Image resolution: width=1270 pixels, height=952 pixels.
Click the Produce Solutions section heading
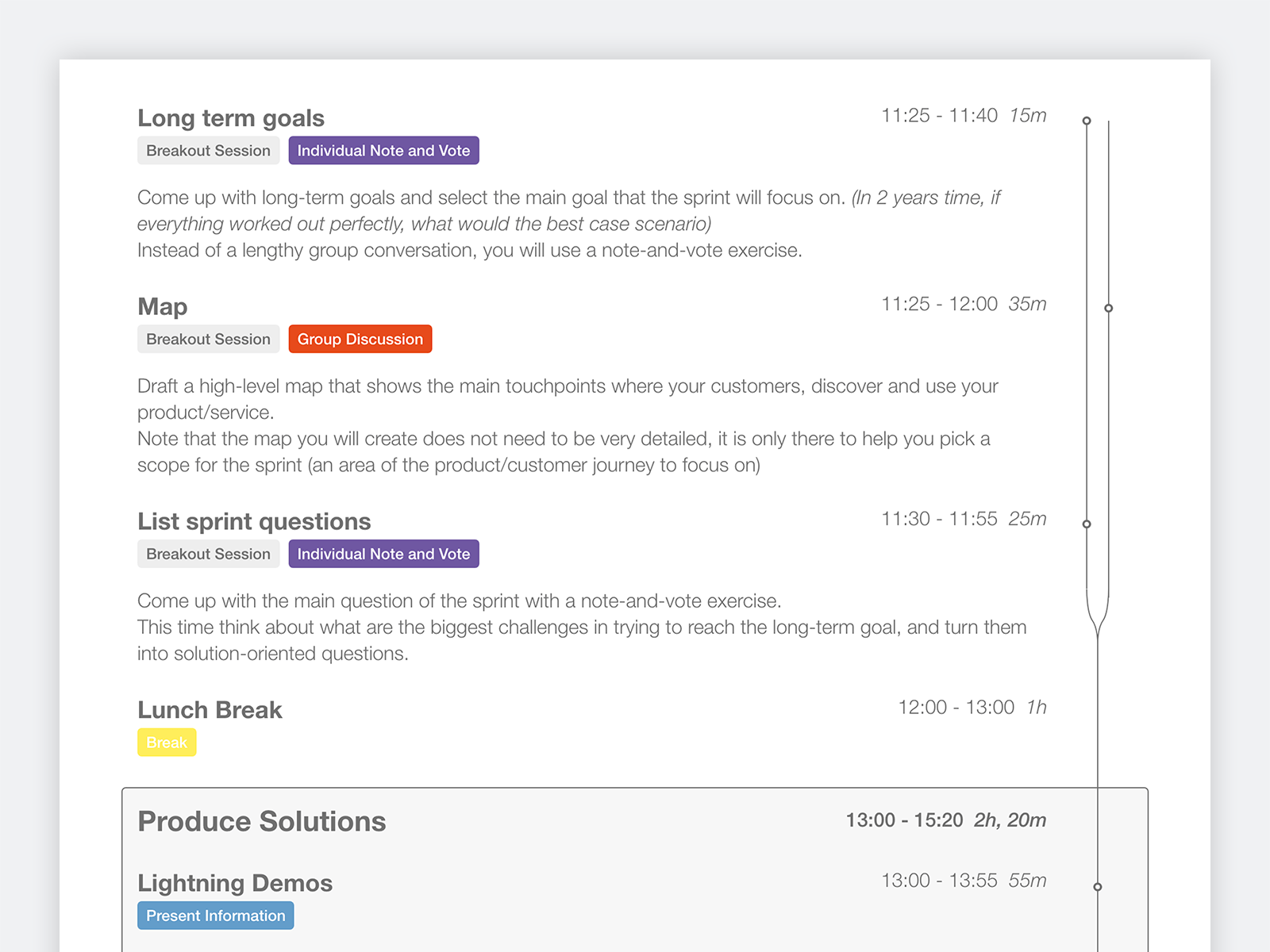pyautogui.click(x=262, y=822)
